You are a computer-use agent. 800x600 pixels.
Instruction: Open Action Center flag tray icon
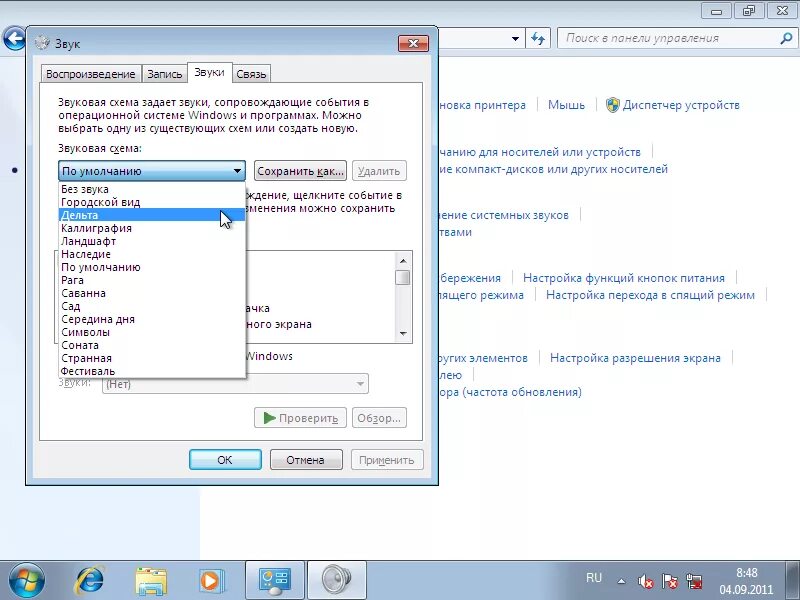[x=669, y=581]
